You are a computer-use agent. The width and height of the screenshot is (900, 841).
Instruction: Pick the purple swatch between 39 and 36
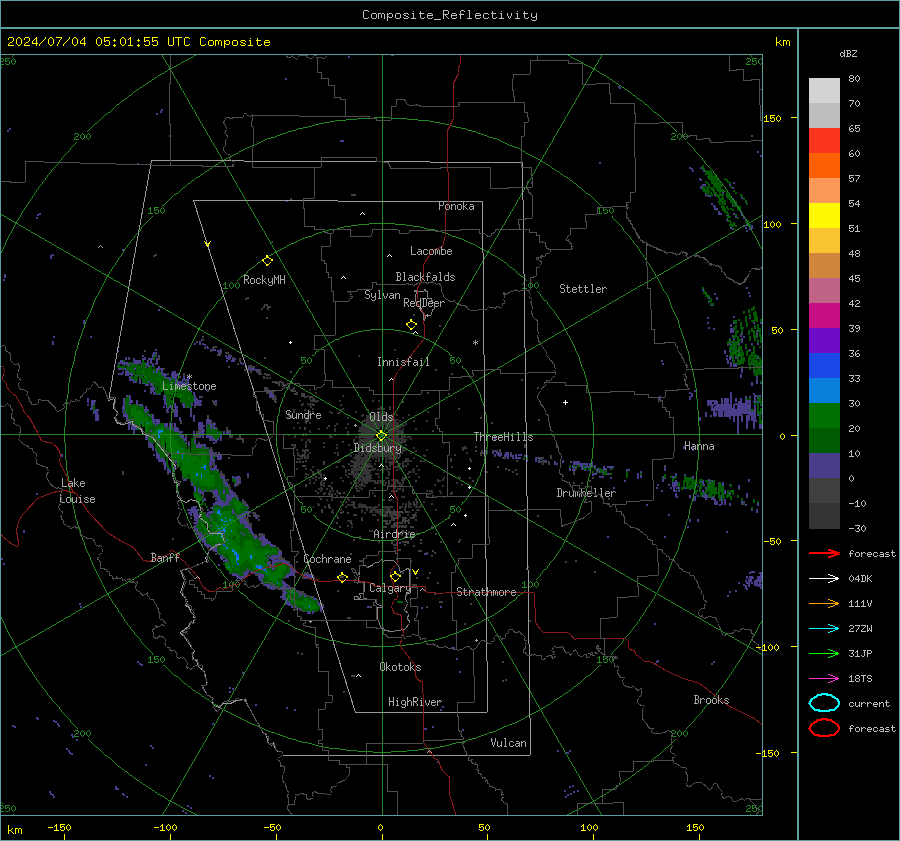(824, 341)
